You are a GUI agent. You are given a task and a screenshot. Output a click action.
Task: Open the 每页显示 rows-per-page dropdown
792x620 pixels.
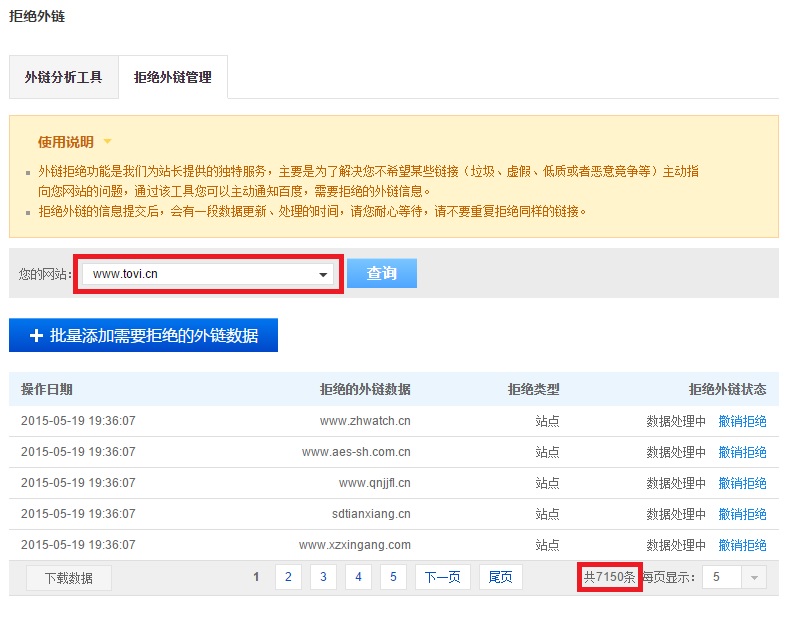tap(733, 577)
